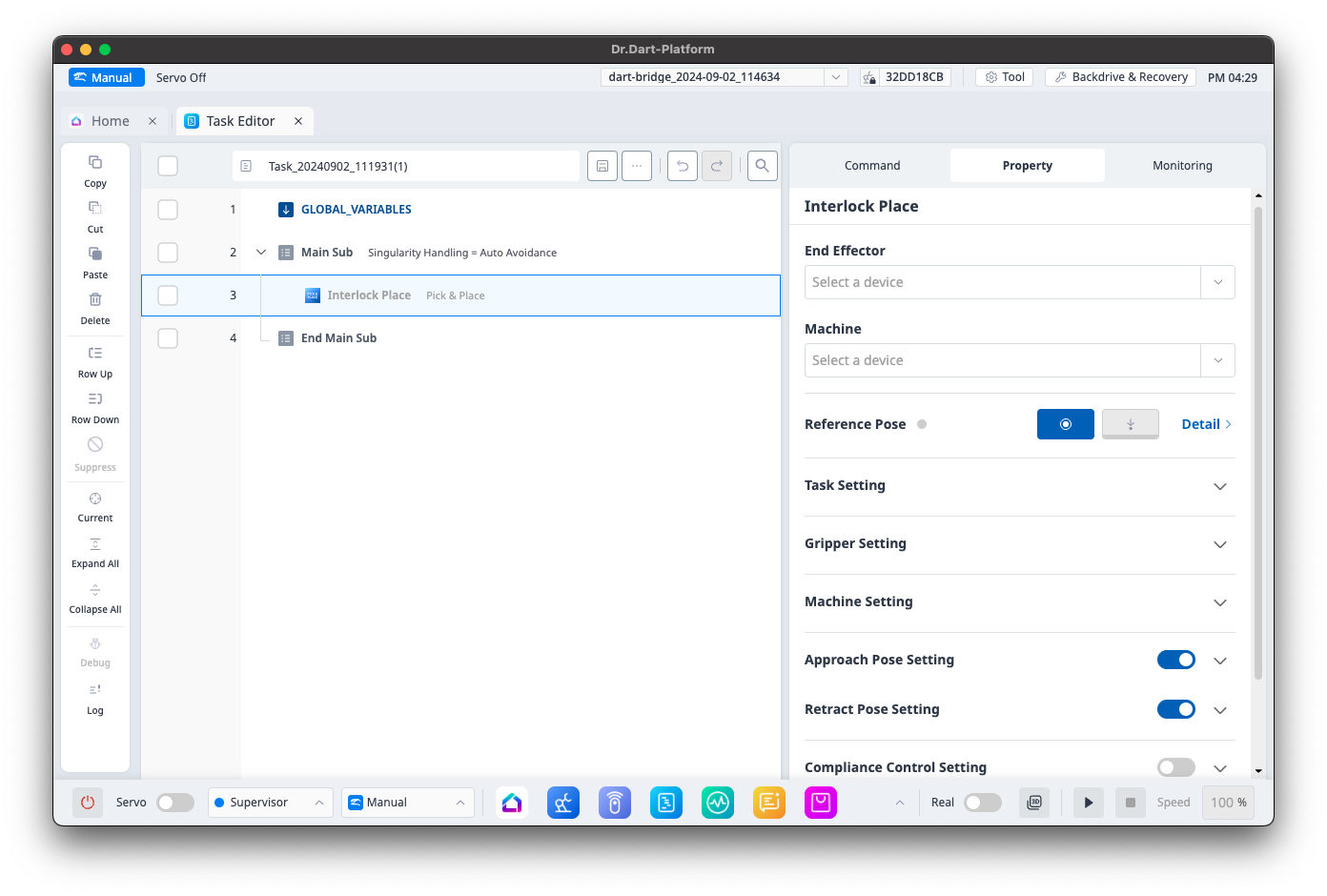The height and width of the screenshot is (896, 1327).
Task: Toggle the Servo switch on
Action: (175, 803)
